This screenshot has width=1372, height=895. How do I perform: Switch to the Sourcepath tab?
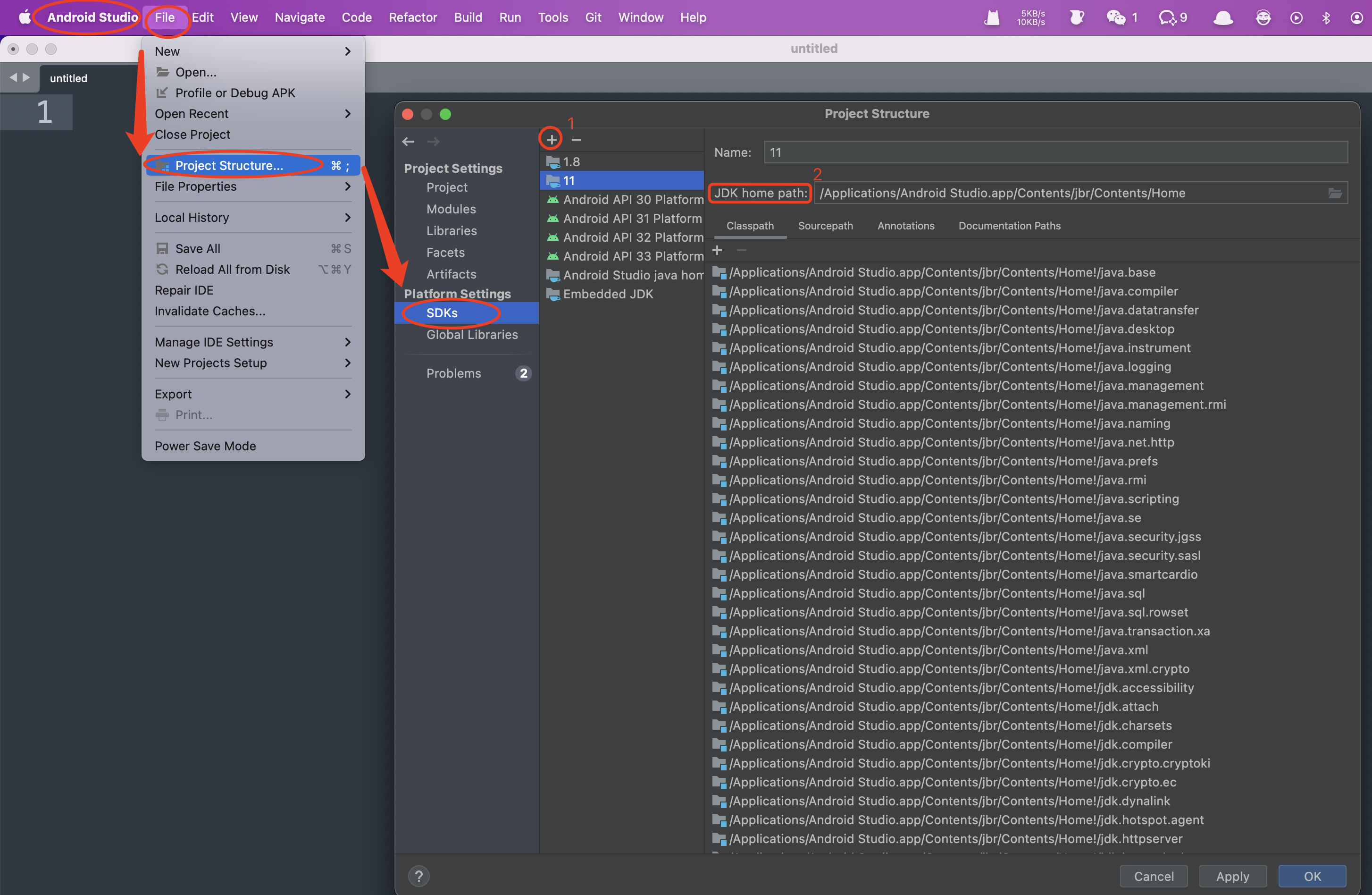pos(825,226)
